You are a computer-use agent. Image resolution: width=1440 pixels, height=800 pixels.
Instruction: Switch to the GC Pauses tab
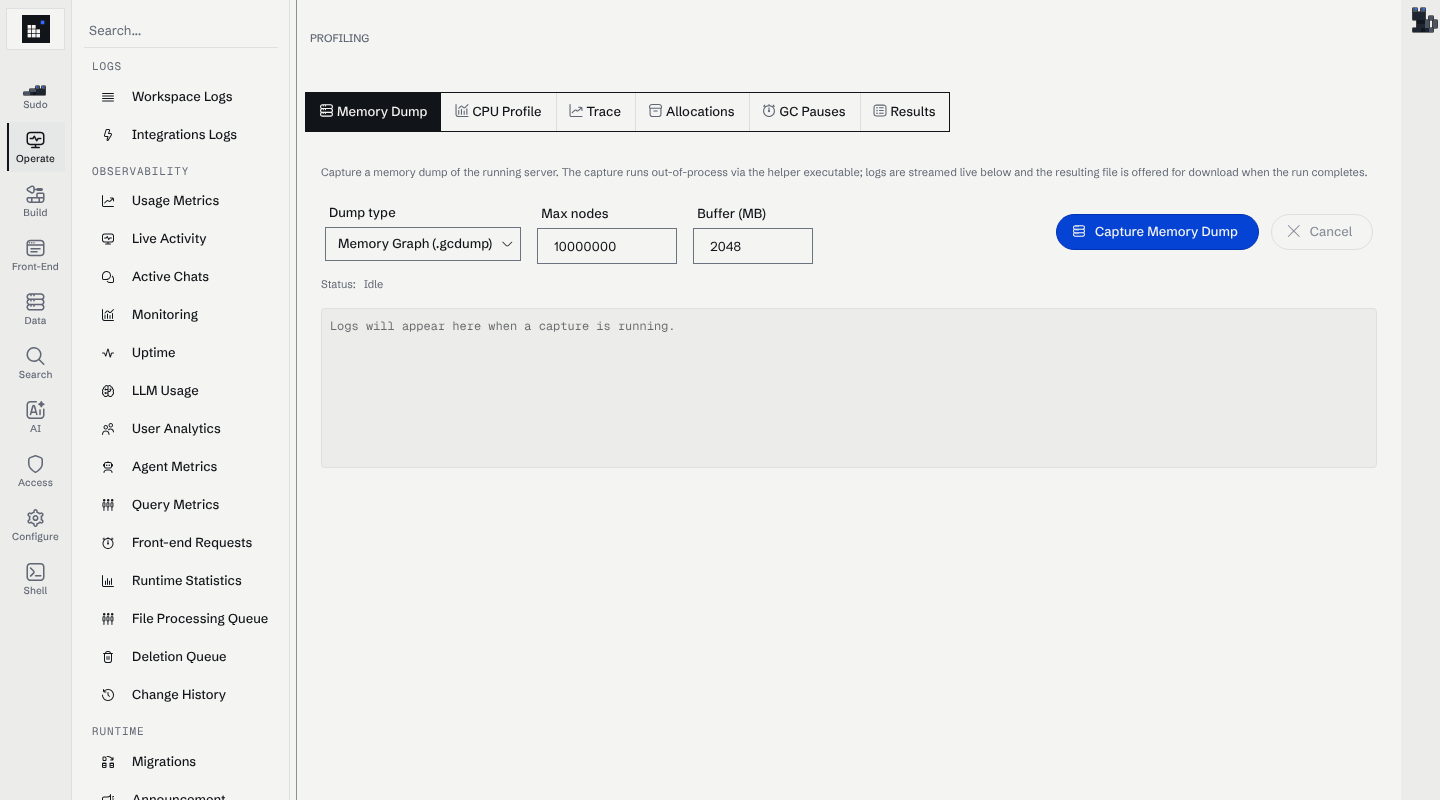tap(804, 112)
